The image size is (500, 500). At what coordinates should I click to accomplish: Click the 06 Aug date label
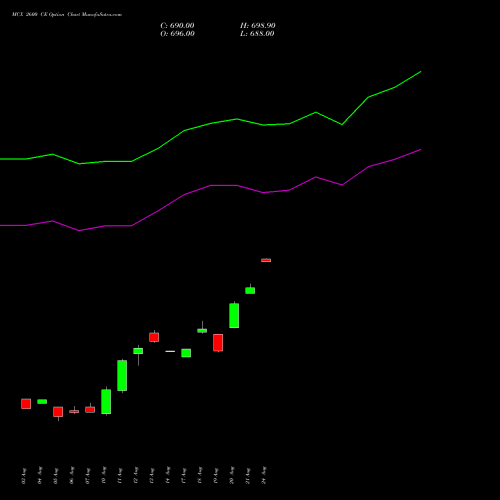point(72,476)
